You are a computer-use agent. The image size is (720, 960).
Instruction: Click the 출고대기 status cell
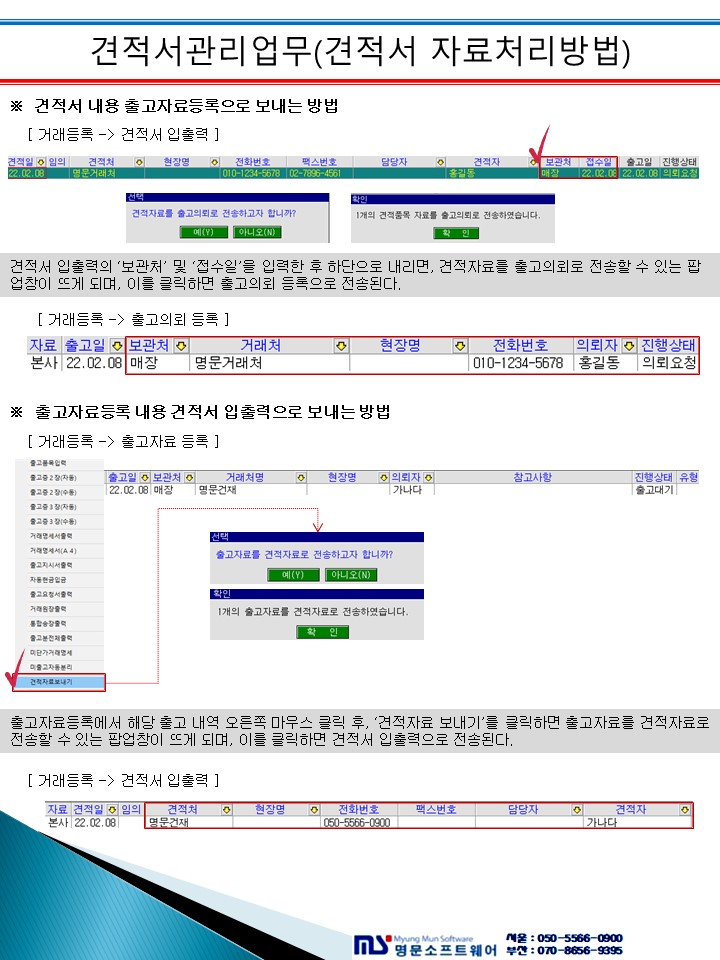[x=654, y=490]
